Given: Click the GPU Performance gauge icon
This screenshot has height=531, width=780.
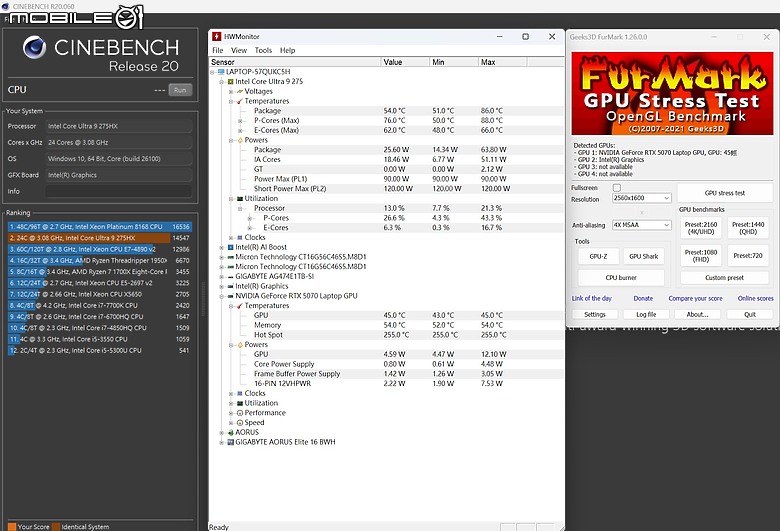Looking at the screenshot, I should pos(240,413).
